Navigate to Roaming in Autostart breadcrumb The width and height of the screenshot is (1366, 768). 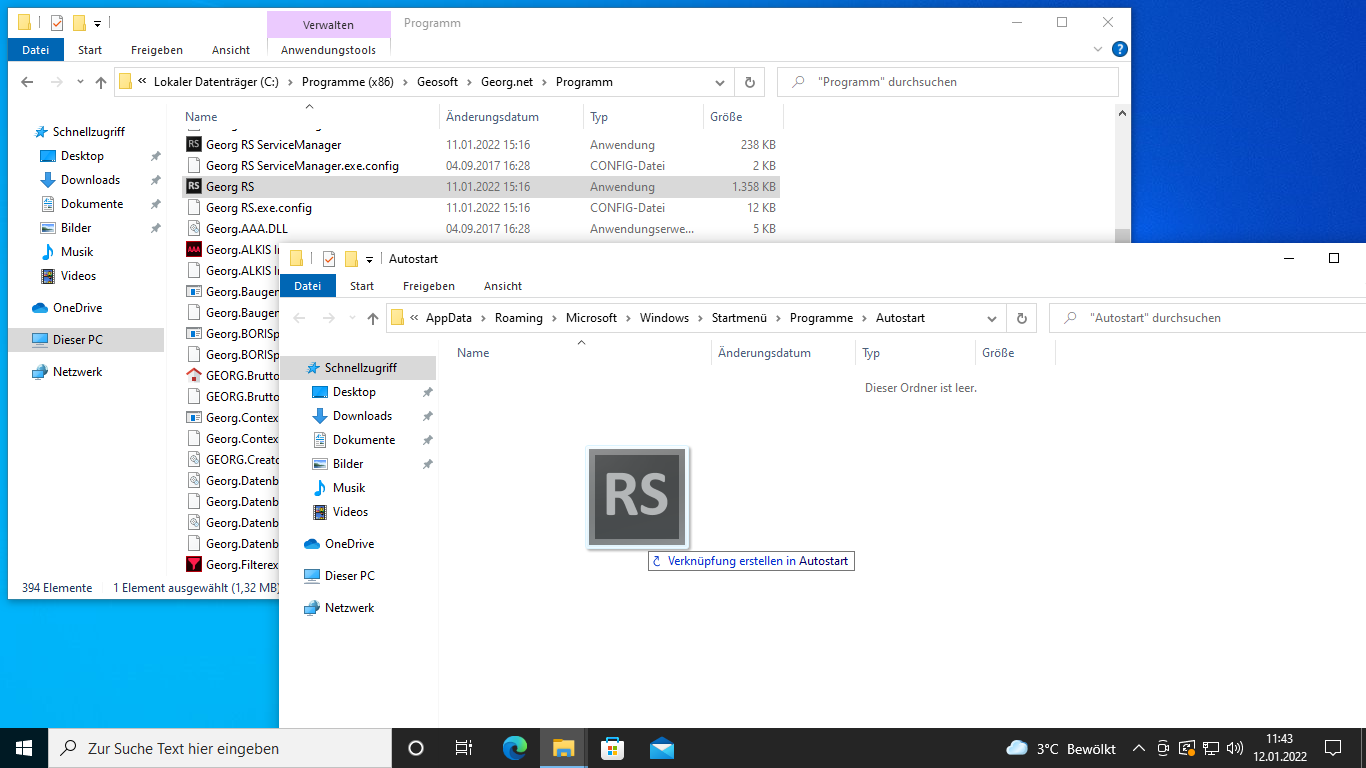[519, 318]
